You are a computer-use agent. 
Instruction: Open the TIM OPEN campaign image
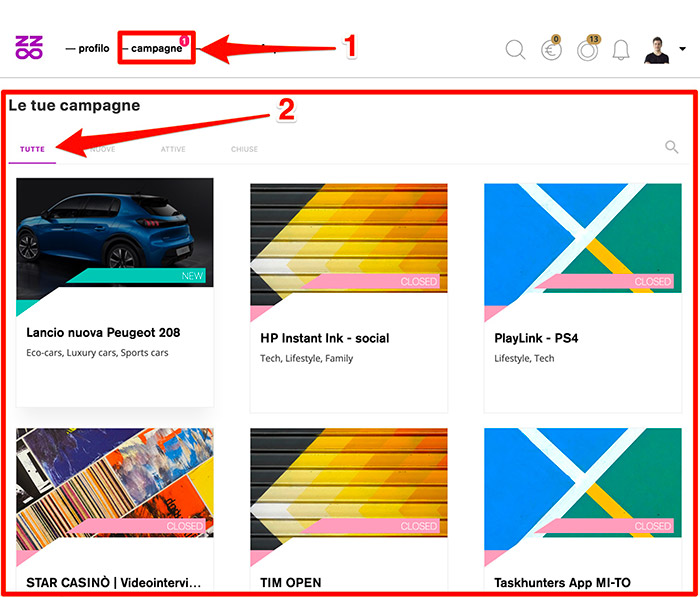pyautogui.click(x=349, y=483)
